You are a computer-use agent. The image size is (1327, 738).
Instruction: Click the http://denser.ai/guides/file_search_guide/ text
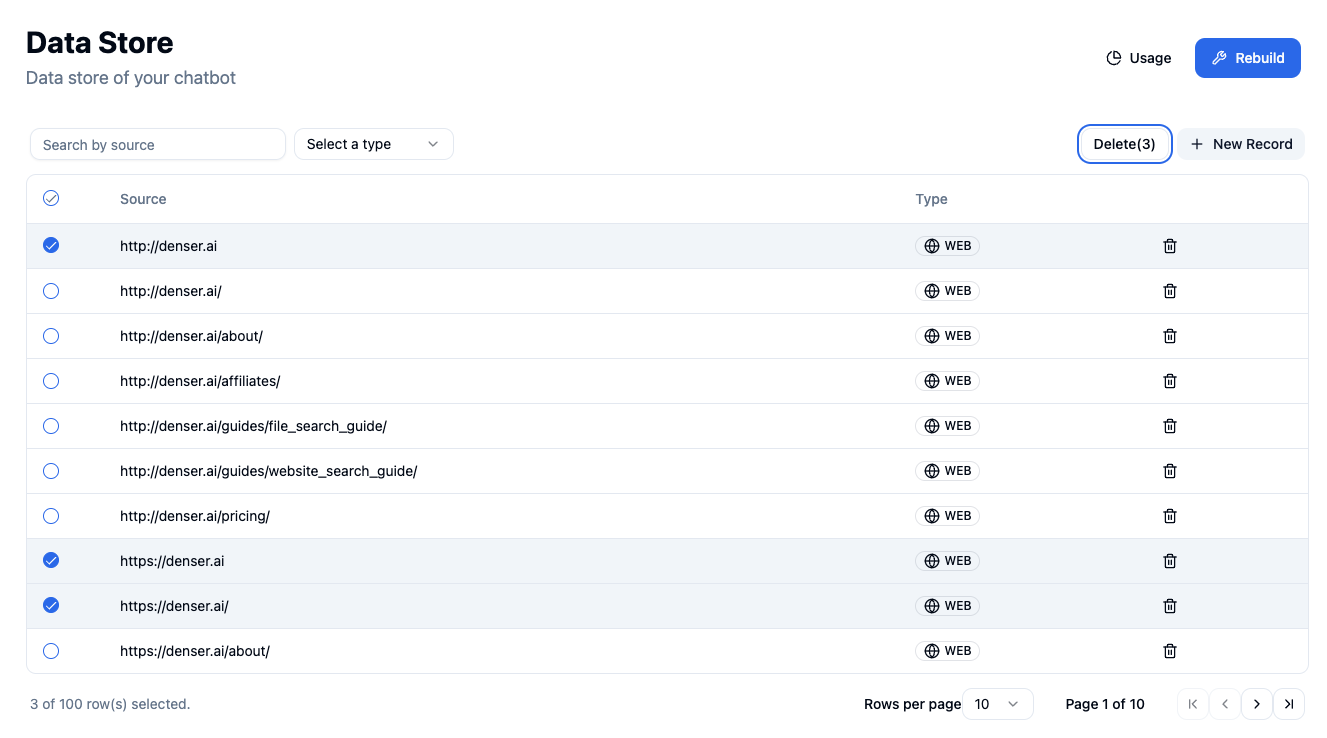pos(253,426)
